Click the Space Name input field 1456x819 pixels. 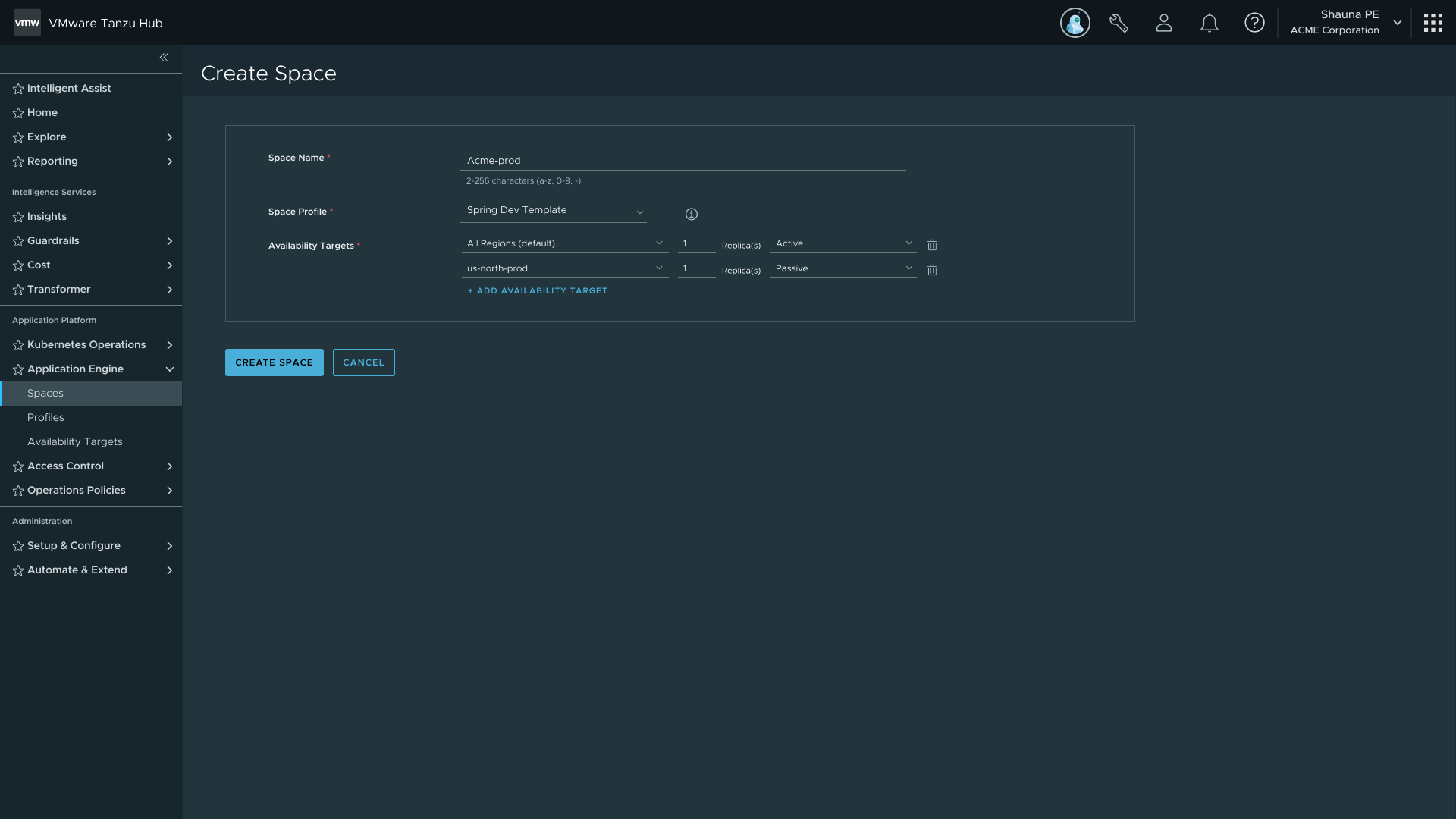pos(683,161)
